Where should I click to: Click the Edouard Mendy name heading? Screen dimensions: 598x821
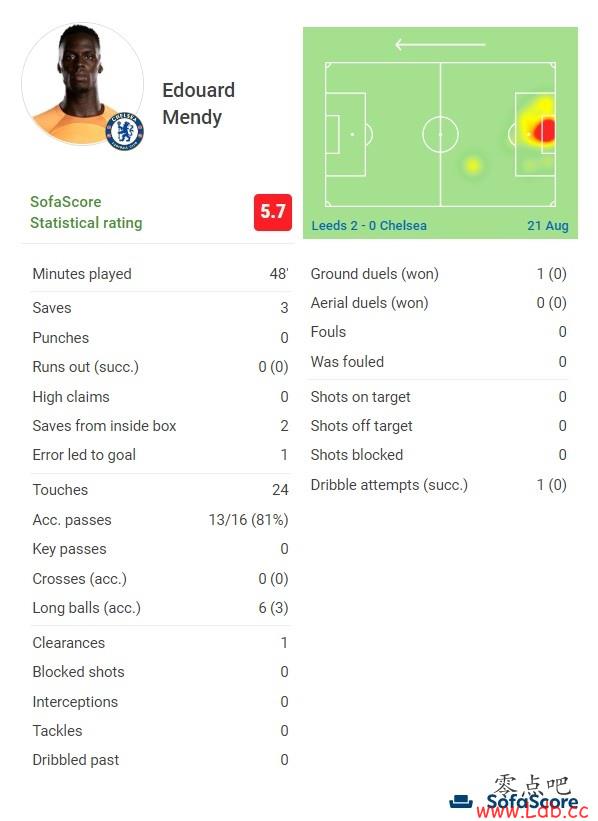coord(198,104)
